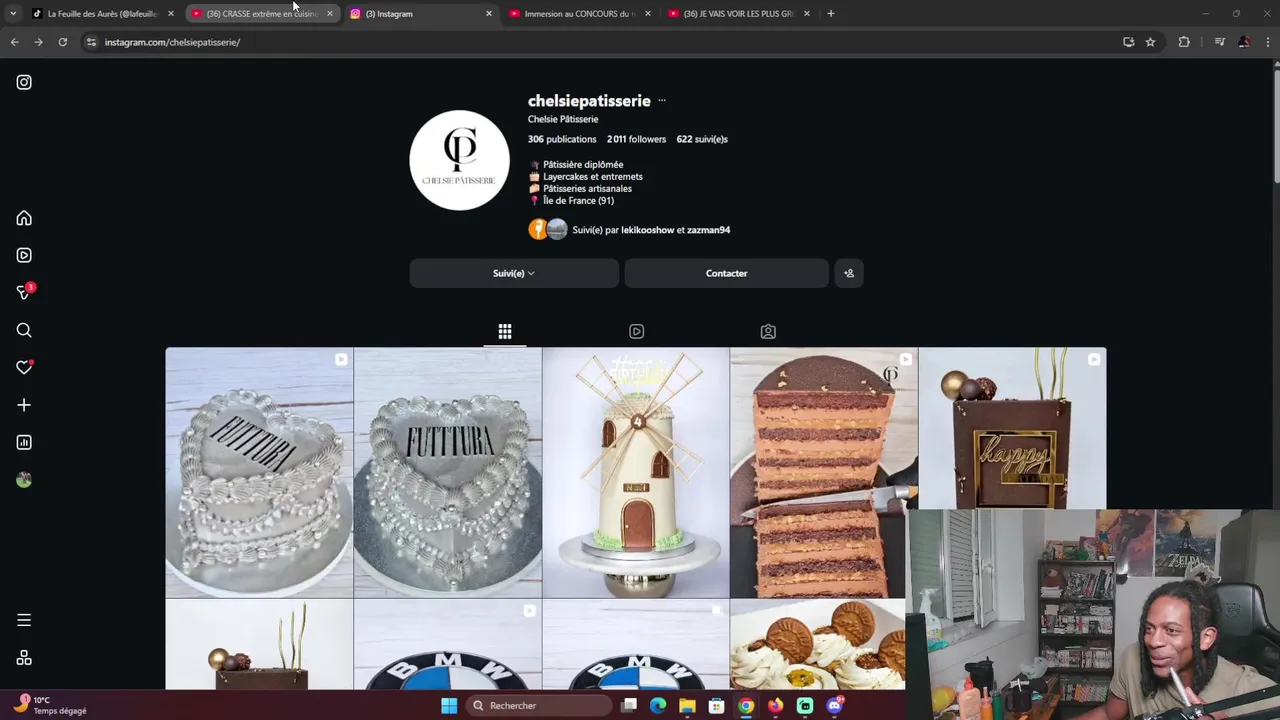Open the dashboard chart icon in sidebar
Screen dimensions: 1280x720
pos(24,442)
